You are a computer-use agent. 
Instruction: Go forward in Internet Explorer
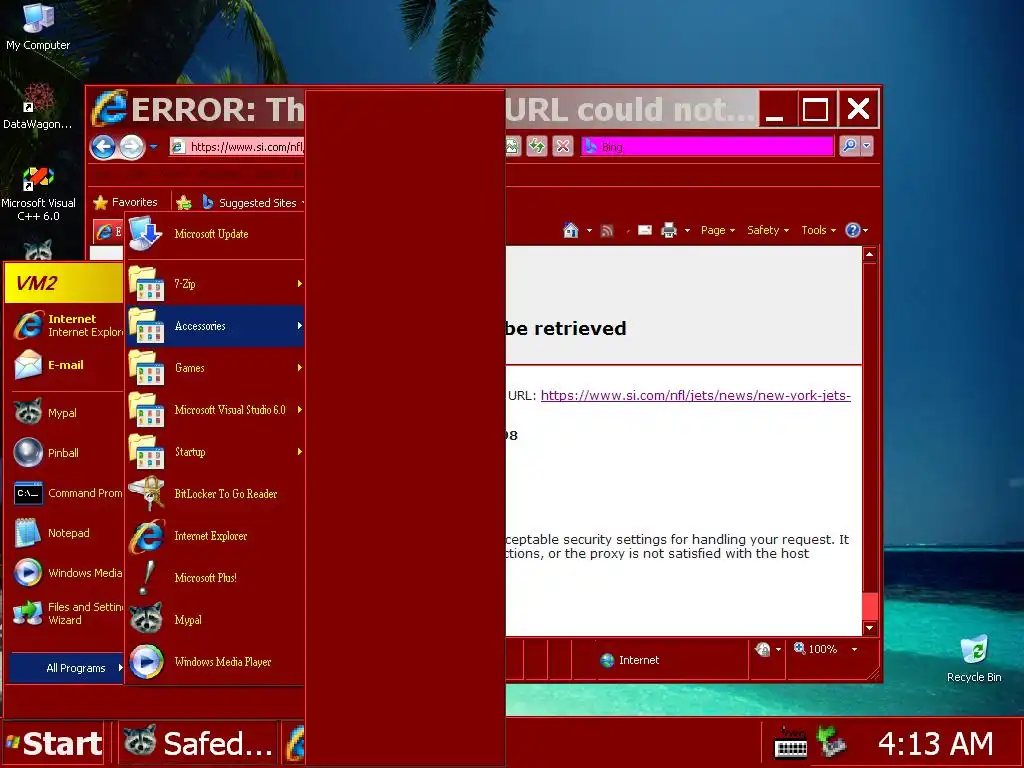(x=132, y=147)
